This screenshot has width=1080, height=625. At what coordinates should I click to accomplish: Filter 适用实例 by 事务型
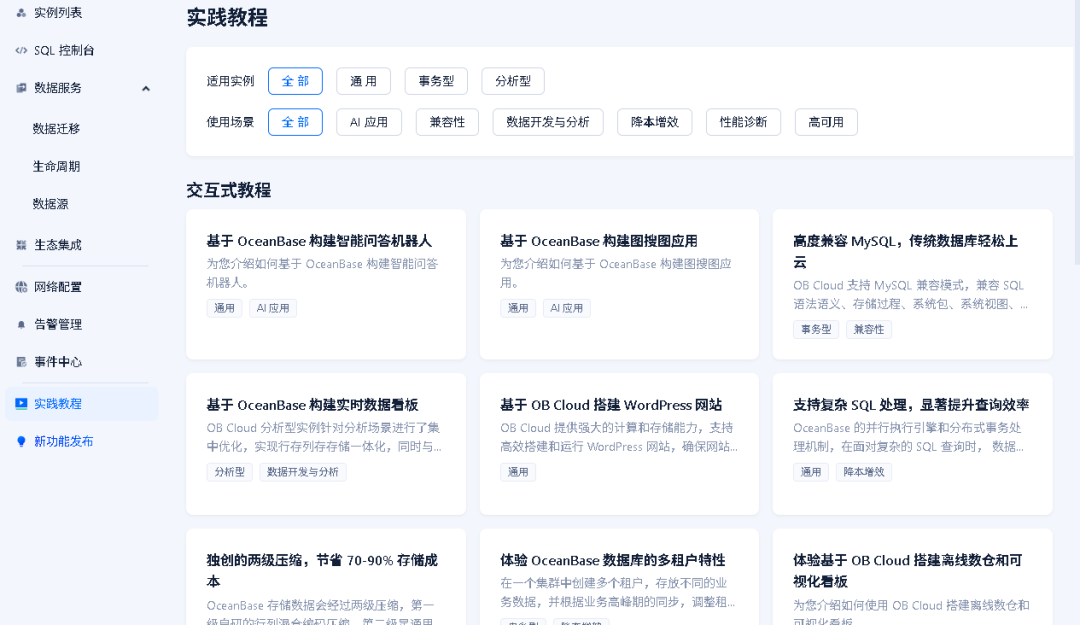tap(436, 81)
